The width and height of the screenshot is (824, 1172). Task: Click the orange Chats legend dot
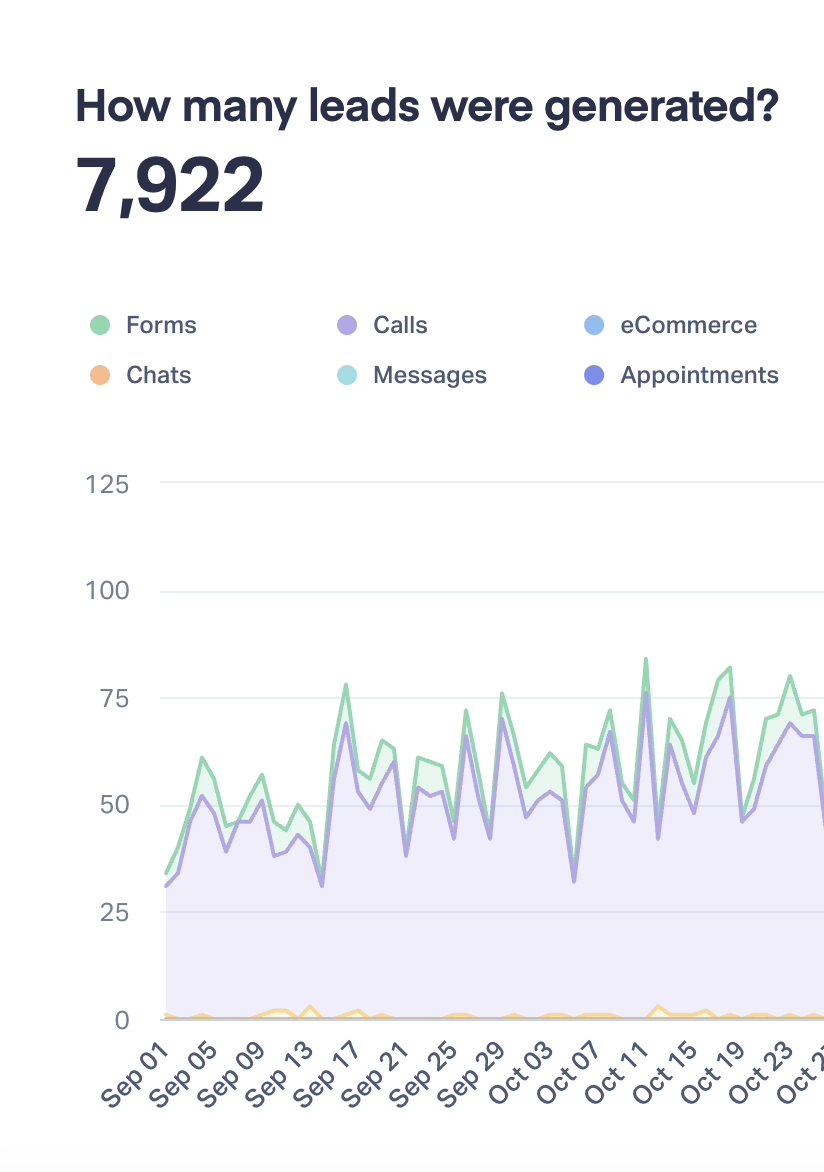[99, 375]
